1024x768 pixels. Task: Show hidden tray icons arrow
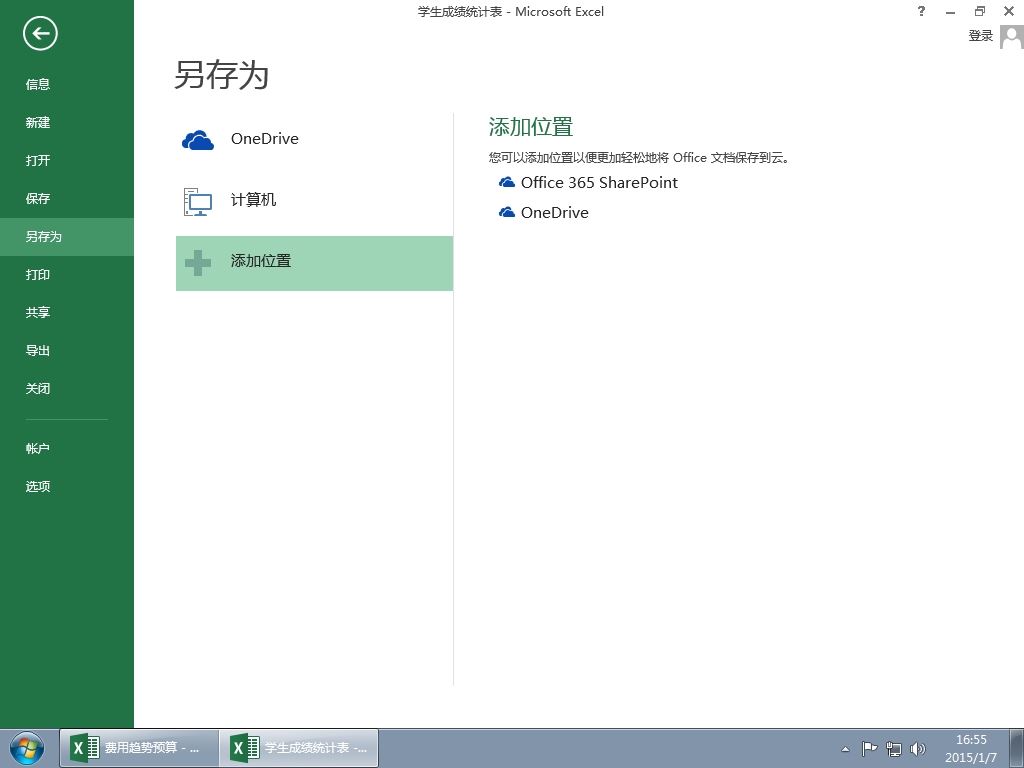pyautogui.click(x=845, y=749)
